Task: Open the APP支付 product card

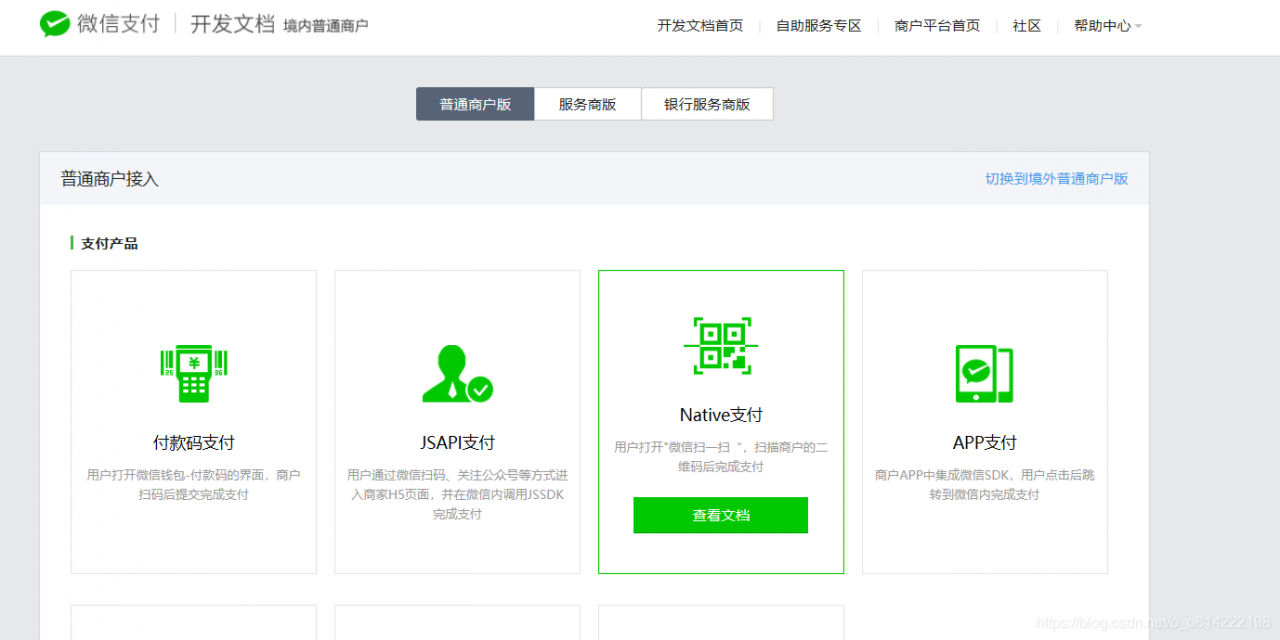Action: point(984,420)
